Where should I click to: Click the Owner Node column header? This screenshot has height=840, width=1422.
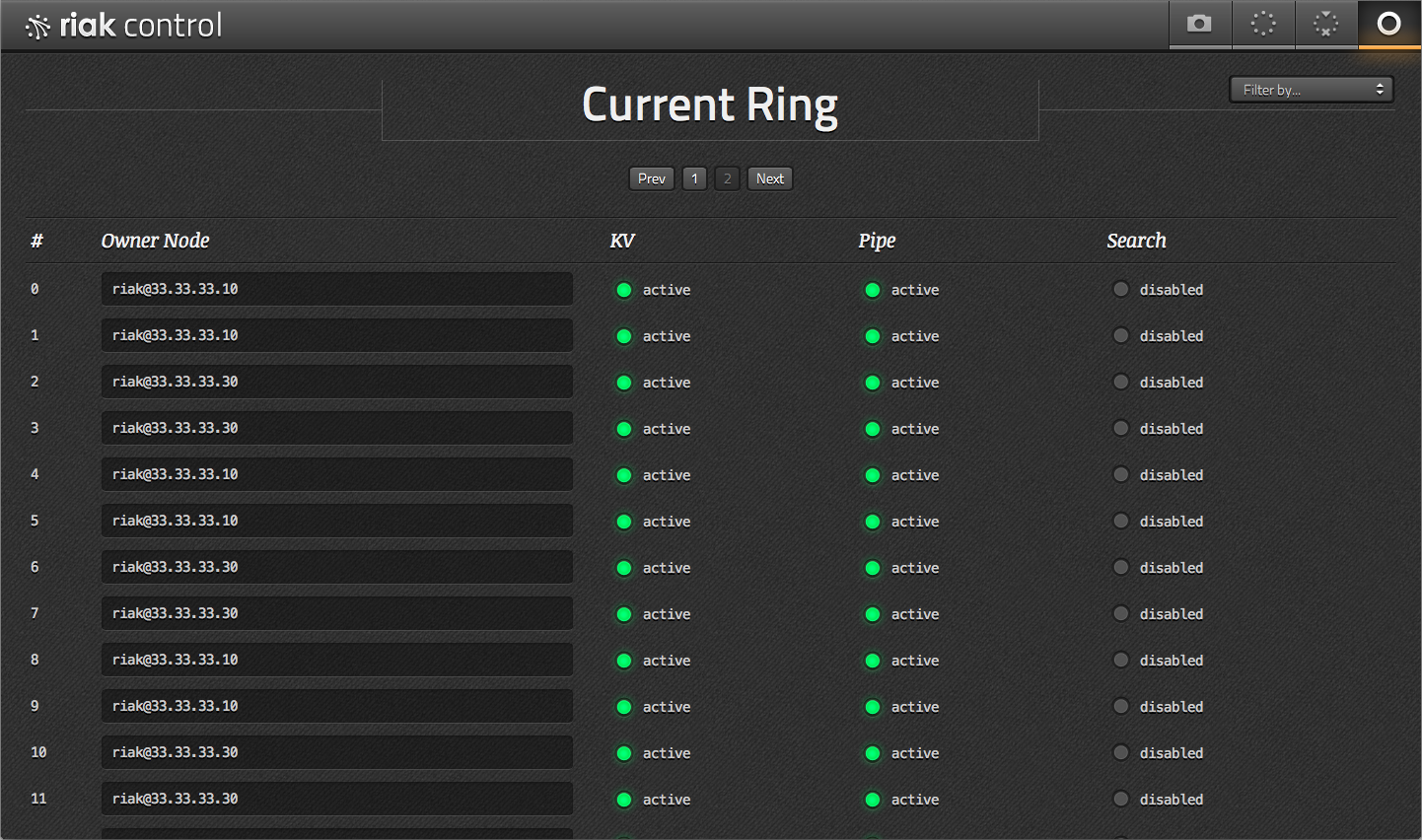[x=155, y=241]
